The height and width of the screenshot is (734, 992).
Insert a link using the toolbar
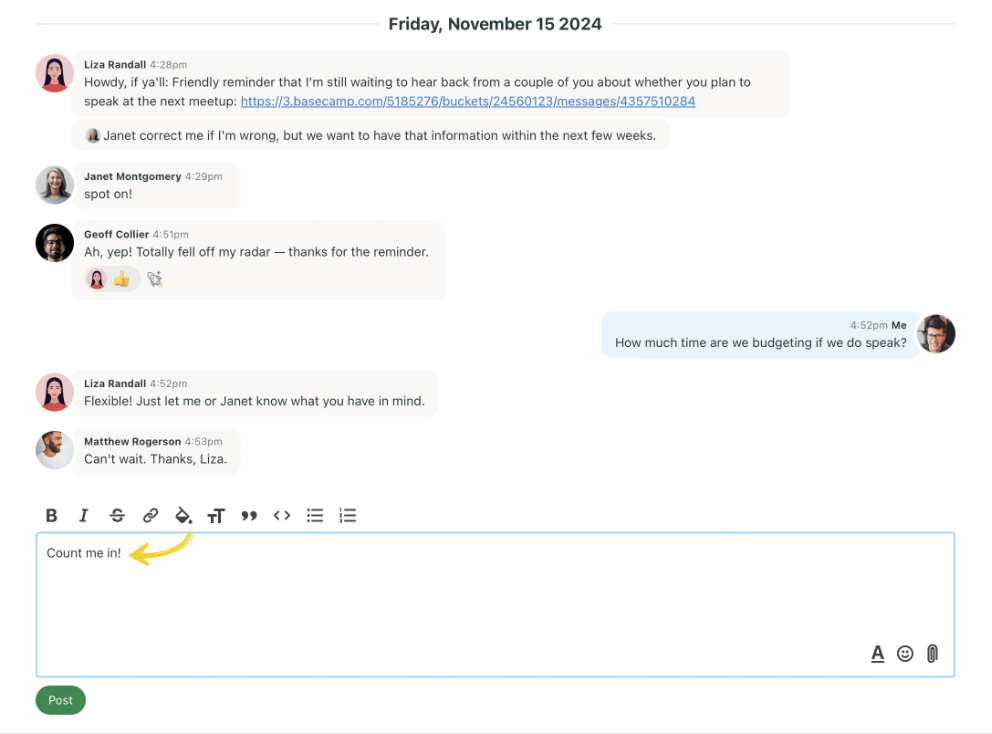pos(150,516)
